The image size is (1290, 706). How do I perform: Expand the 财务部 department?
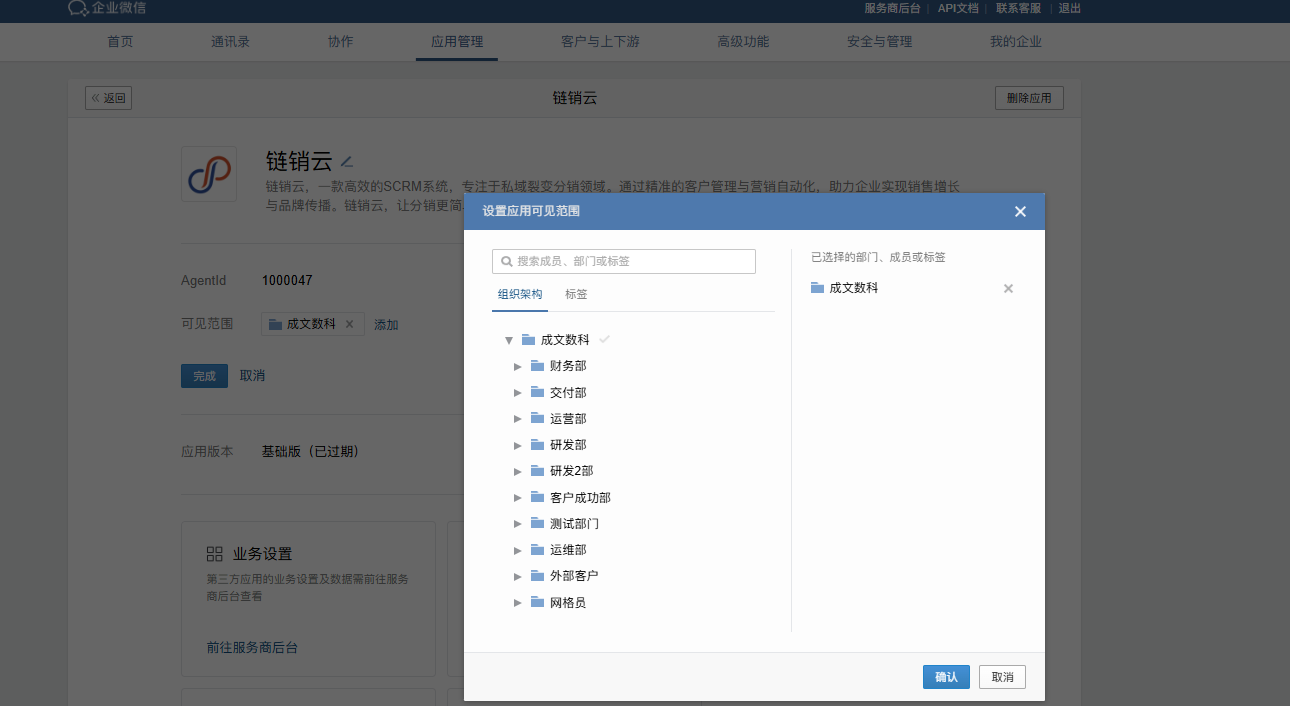pos(518,366)
